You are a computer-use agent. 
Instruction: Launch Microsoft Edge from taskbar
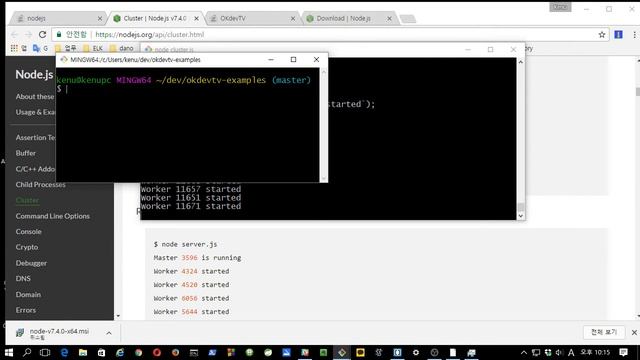pyautogui.click(x=64, y=352)
